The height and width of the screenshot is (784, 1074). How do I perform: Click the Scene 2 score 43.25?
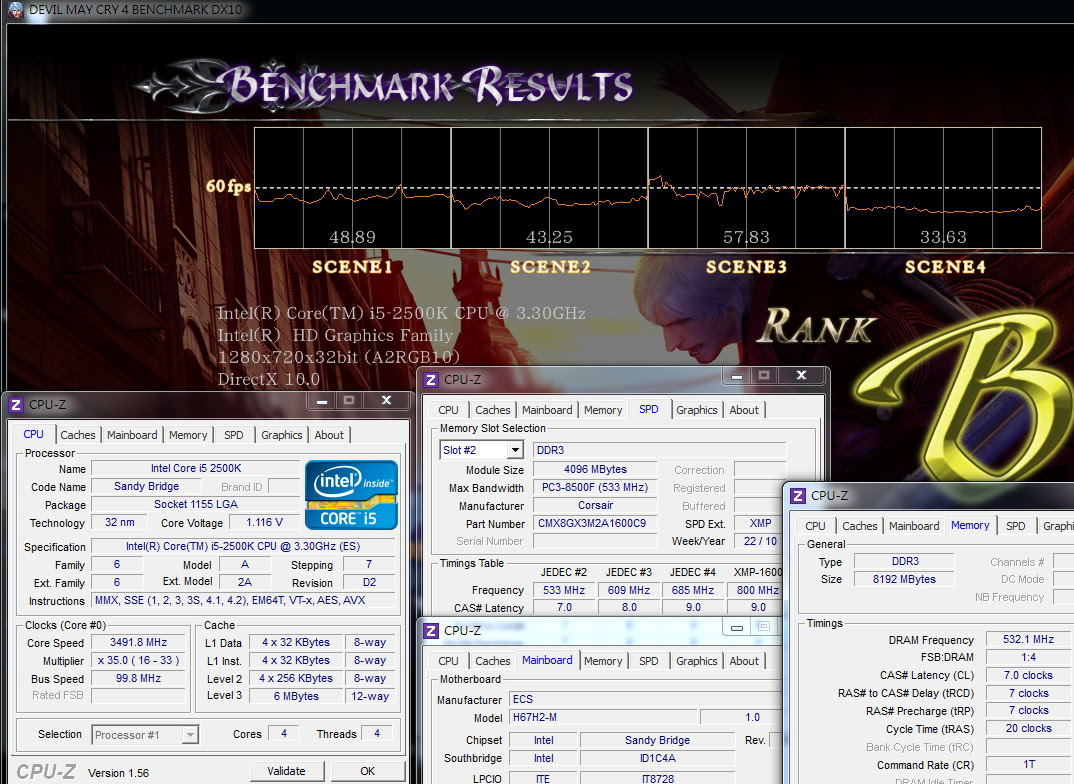click(549, 237)
